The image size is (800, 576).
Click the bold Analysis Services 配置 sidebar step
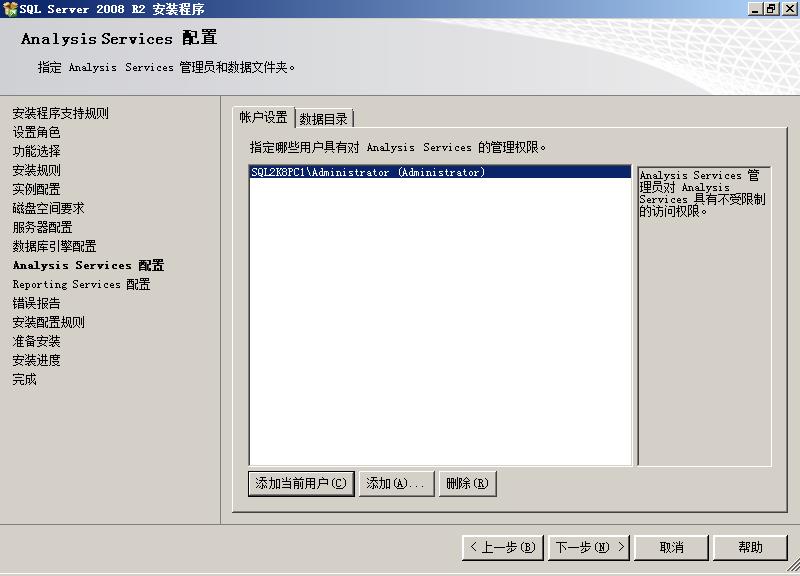click(88, 265)
